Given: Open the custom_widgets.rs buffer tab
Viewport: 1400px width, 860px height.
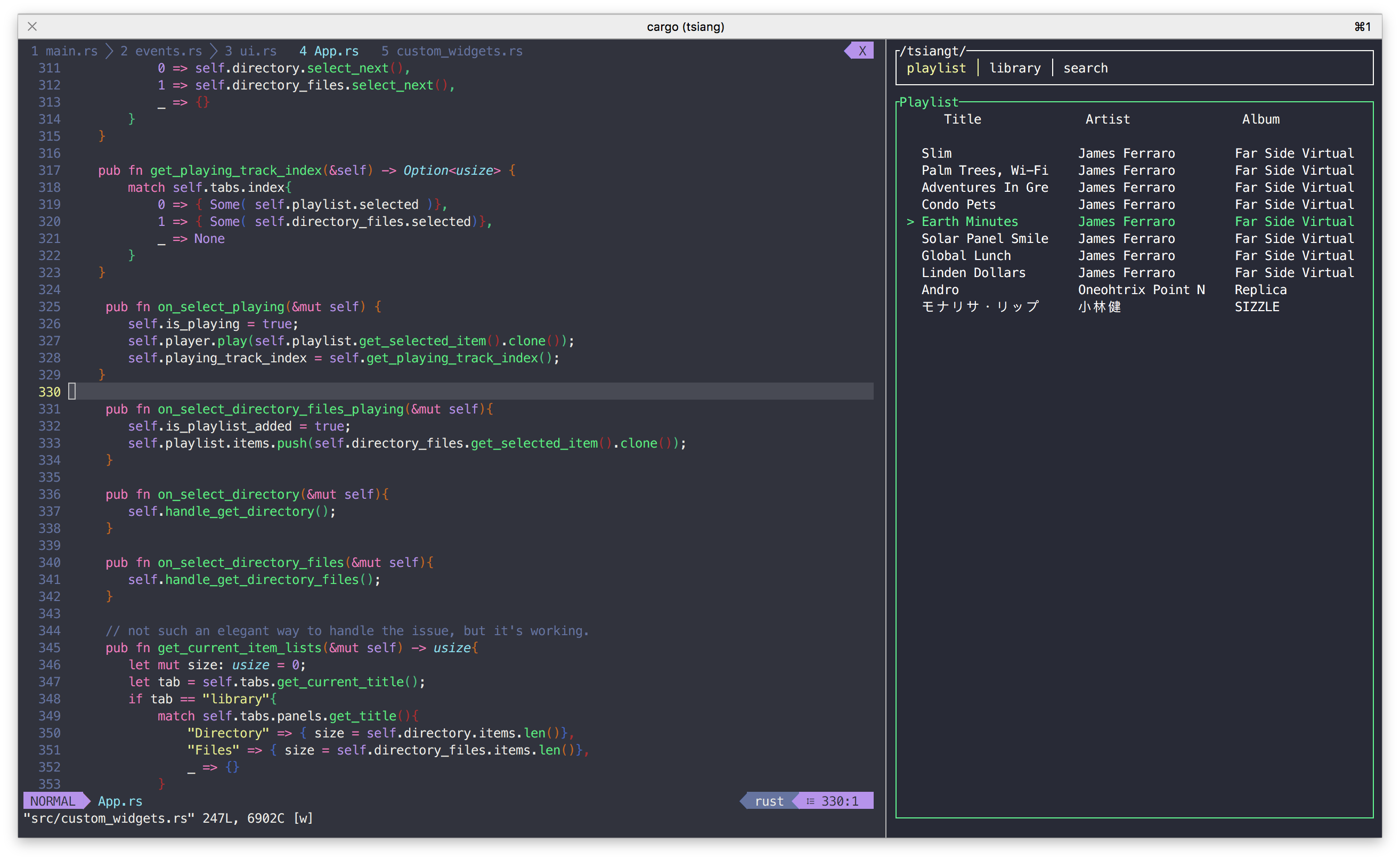Looking at the screenshot, I should (452, 51).
